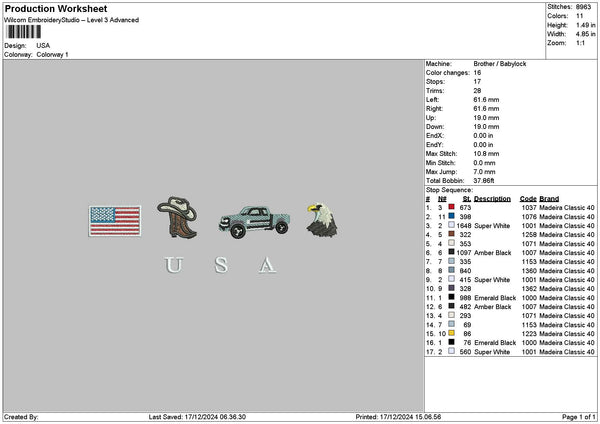
Task: Pick the gray-blue swatch in stop 8
Action: [x=452, y=270]
